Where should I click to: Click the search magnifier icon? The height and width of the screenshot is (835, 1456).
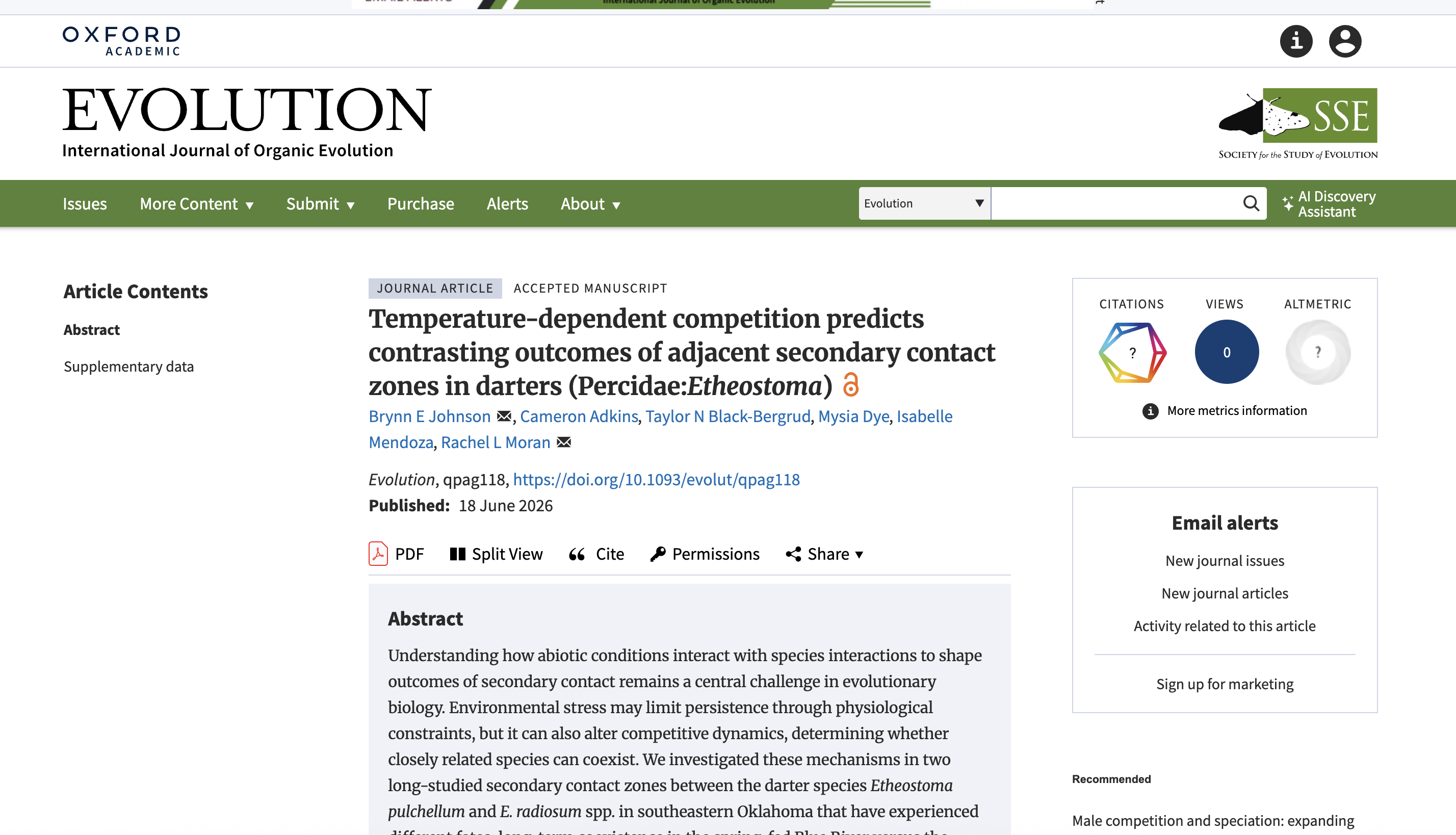(1251, 203)
